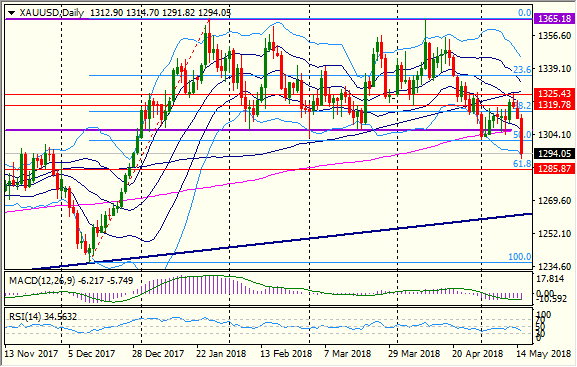Click the current price label 1294.05

555,153
